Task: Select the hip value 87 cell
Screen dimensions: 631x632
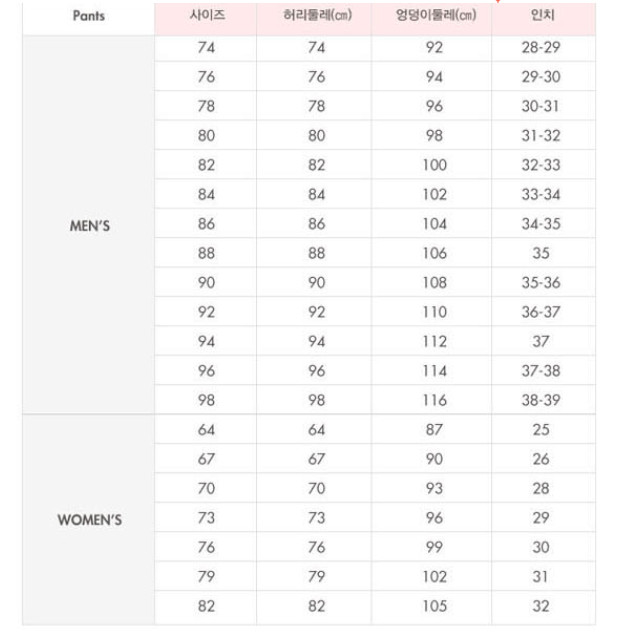Action: (x=435, y=430)
